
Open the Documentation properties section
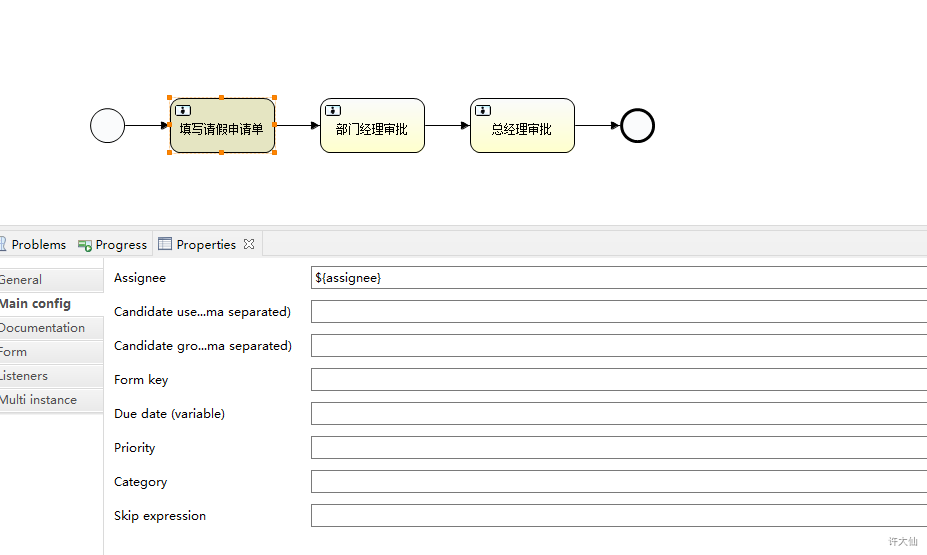point(51,327)
